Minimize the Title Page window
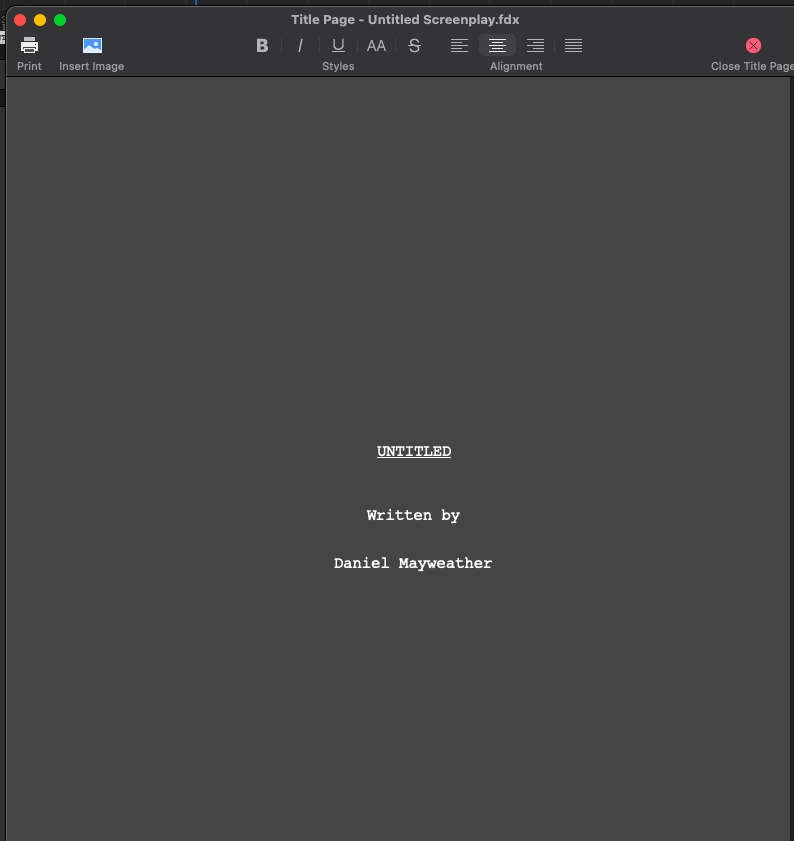The width and height of the screenshot is (794, 841). pos(40,20)
